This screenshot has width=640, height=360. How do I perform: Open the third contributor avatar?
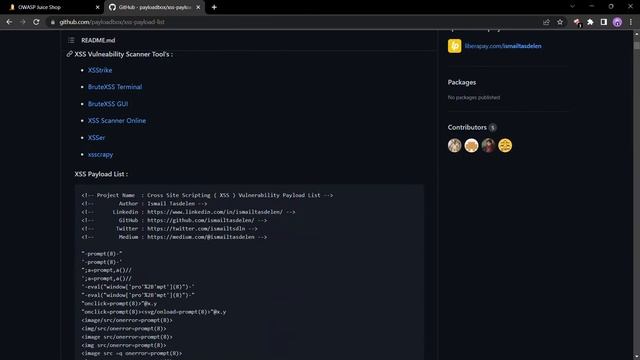(488, 145)
